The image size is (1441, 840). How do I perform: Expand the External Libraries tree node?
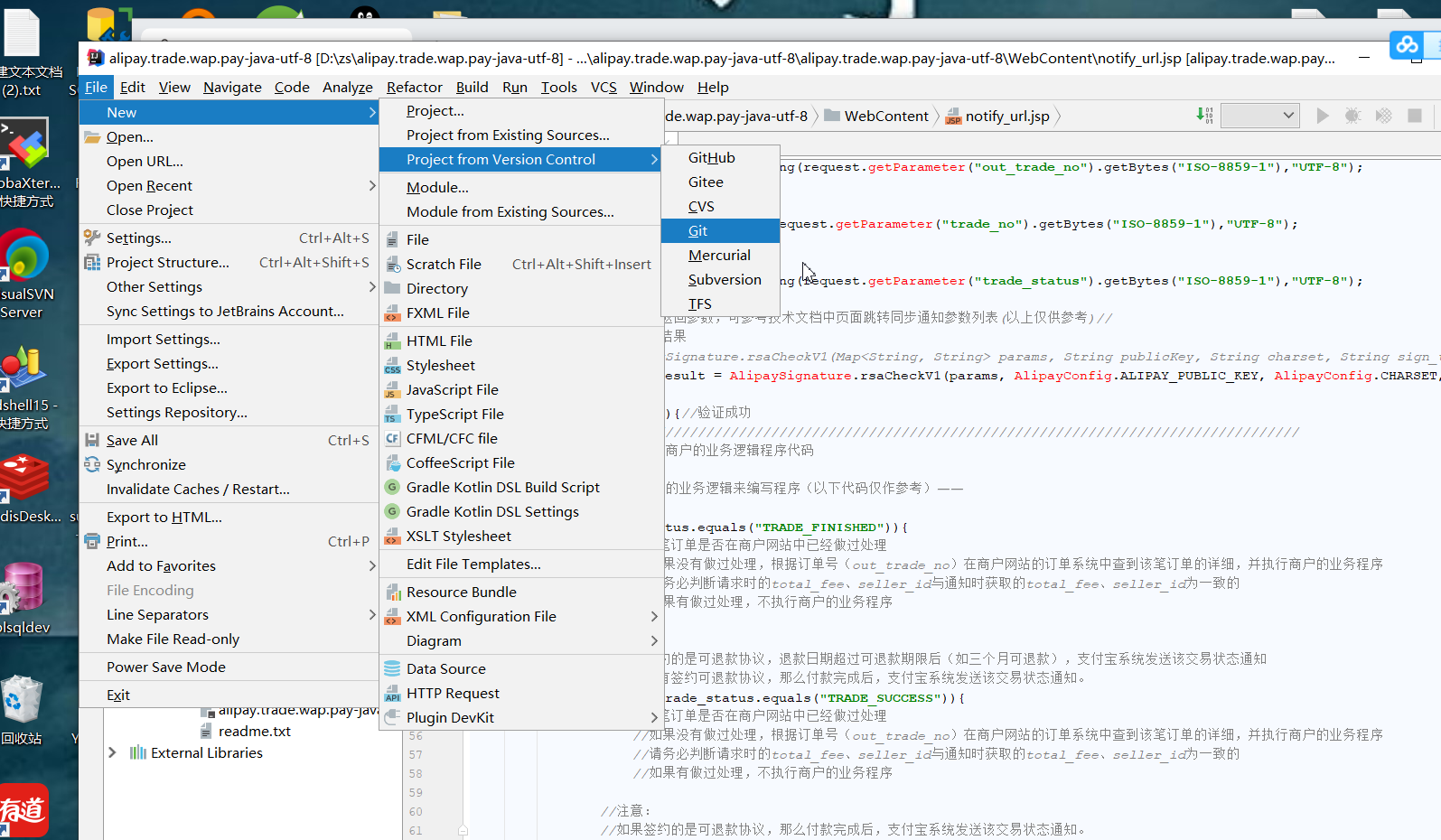tap(112, 752)
